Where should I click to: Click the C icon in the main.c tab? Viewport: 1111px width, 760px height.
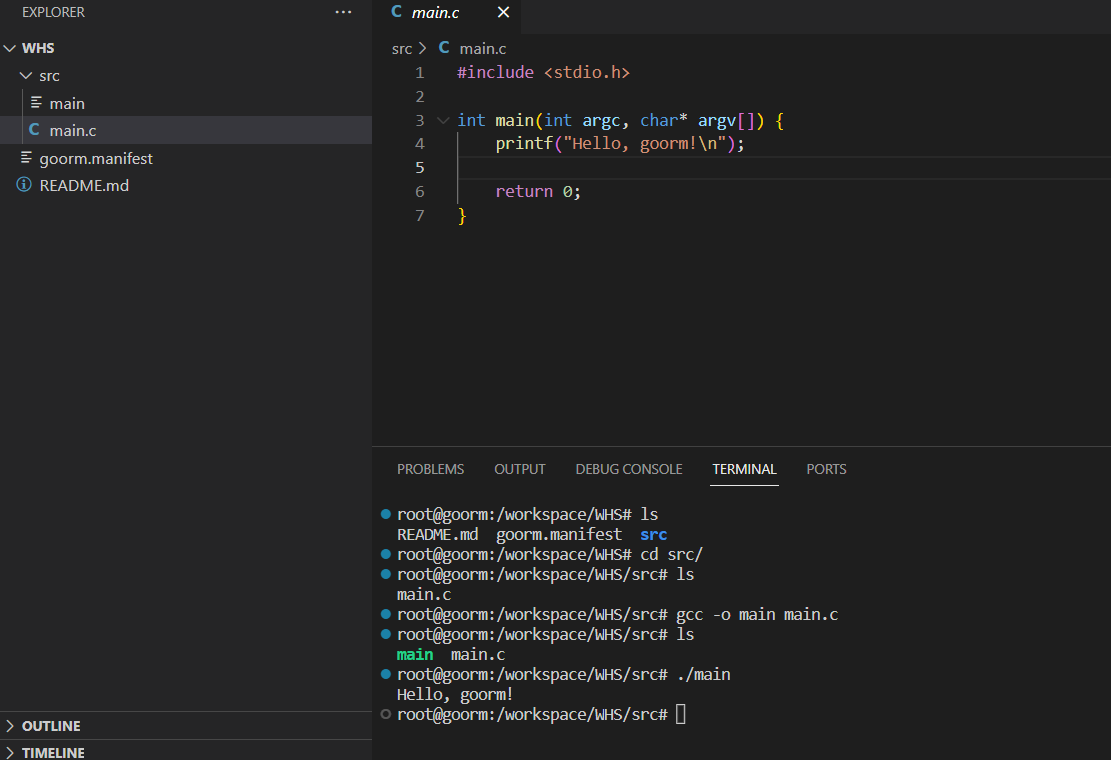click(x=397, y=13)
